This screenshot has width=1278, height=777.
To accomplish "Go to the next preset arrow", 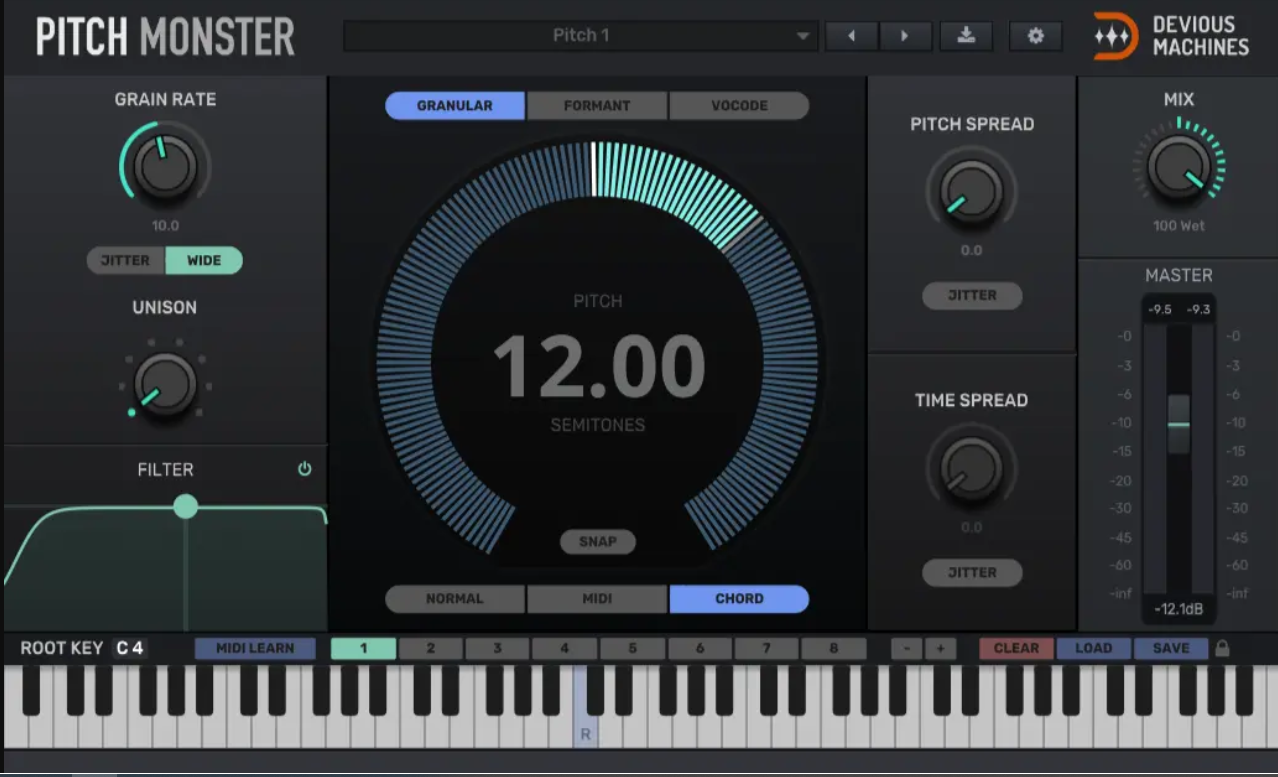I will (x=904, y=36).
